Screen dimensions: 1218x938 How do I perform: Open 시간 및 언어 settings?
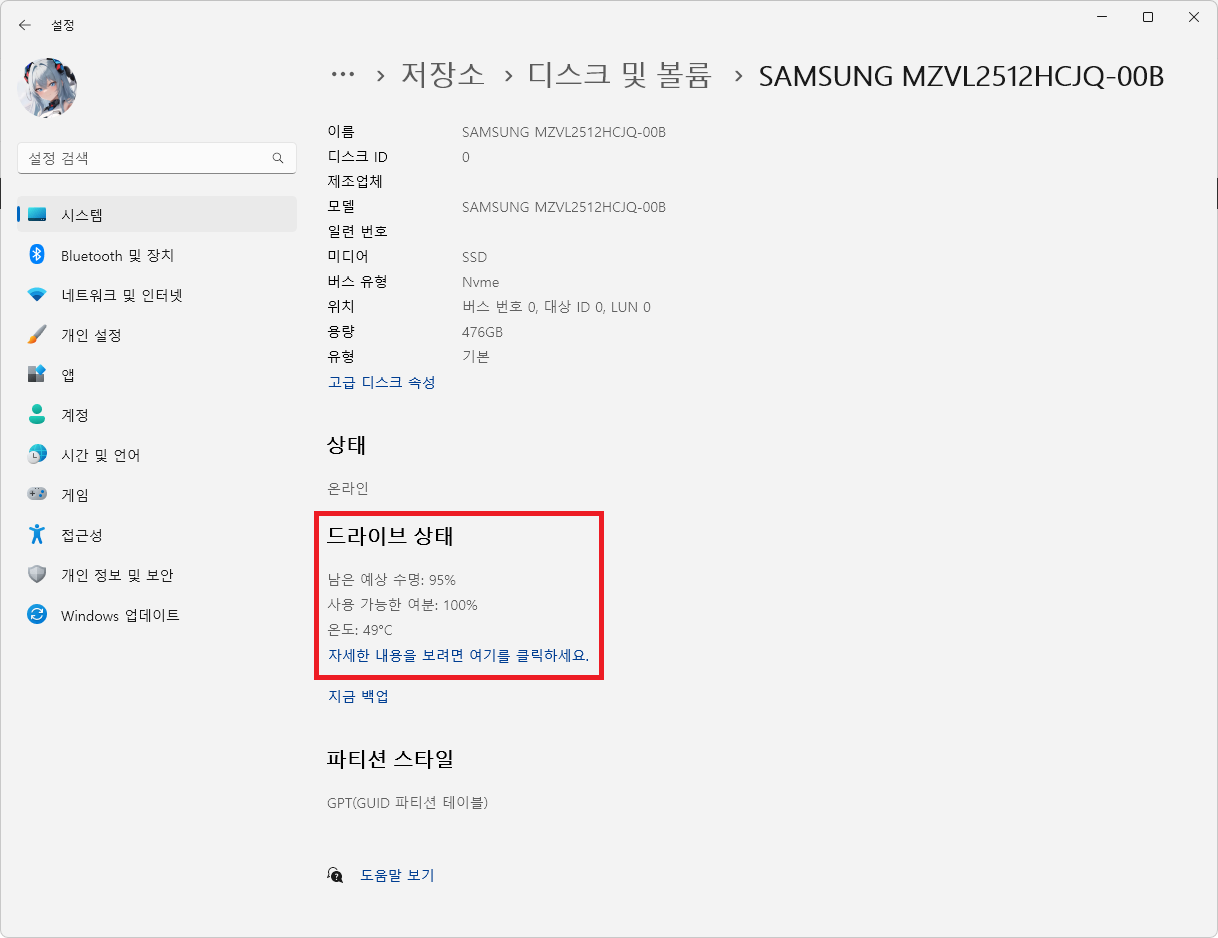coord(157,455)
